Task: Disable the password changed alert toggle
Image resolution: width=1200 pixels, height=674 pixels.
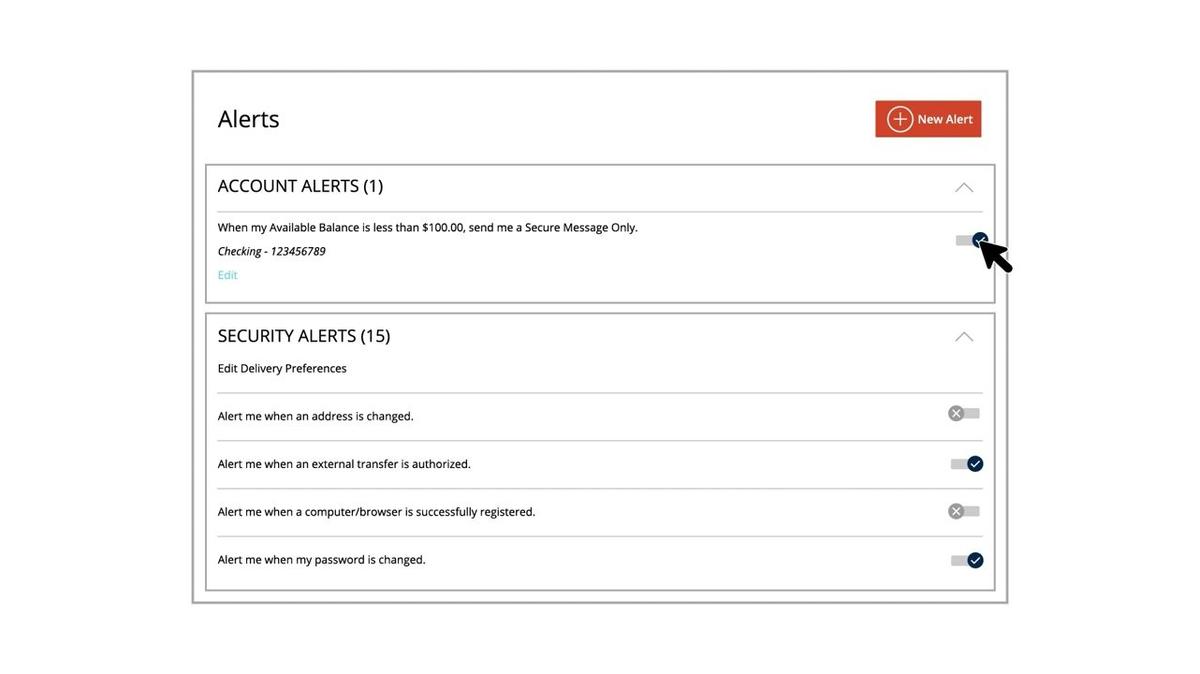Action: (x=967, y=560)
